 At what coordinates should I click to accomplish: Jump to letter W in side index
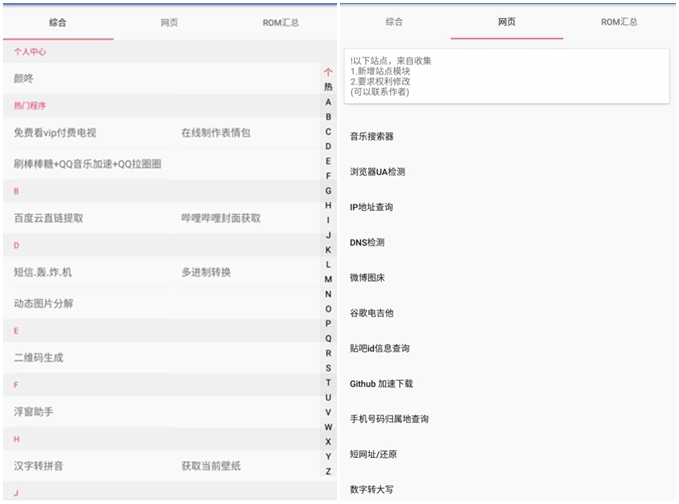328,426
